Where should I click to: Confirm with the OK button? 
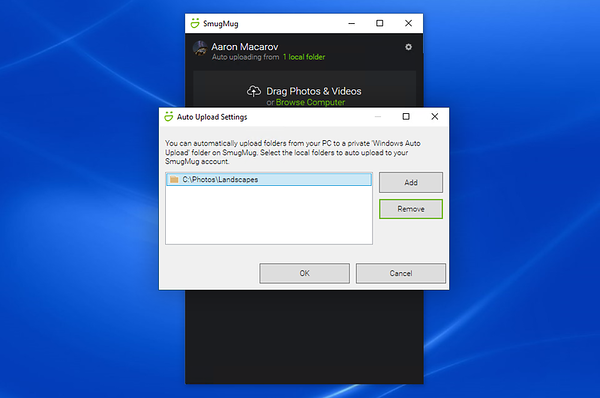point(305,273)
